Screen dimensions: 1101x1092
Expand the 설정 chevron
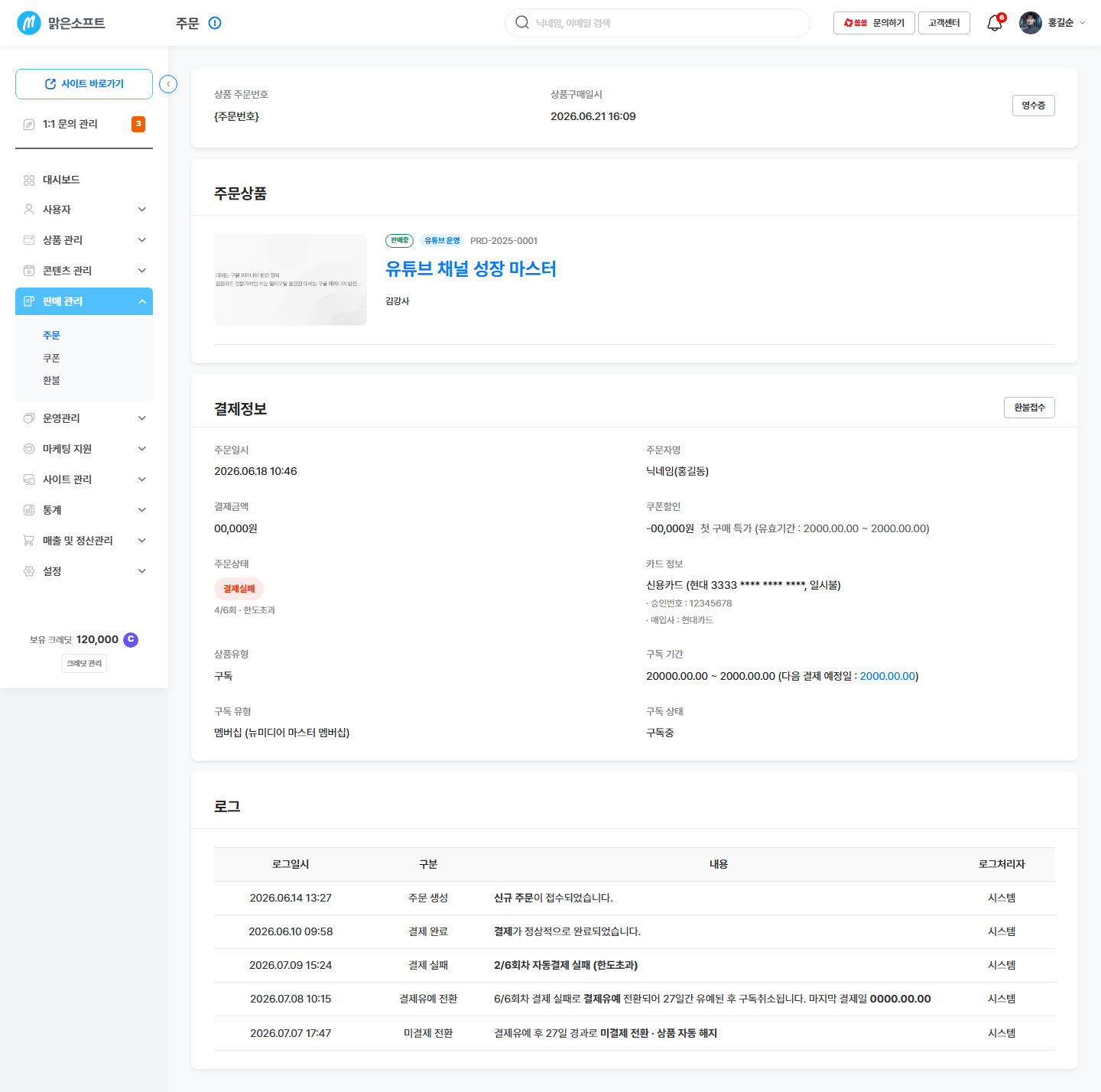click(142, 571)
